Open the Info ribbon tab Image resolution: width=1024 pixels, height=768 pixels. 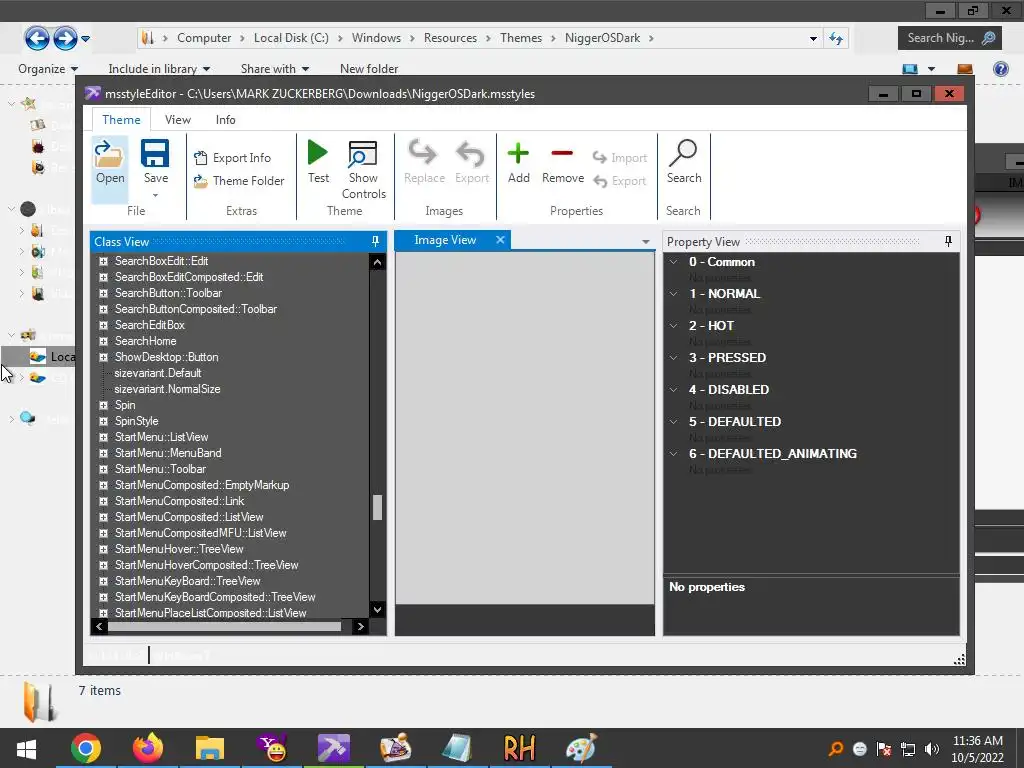(225, 120)
